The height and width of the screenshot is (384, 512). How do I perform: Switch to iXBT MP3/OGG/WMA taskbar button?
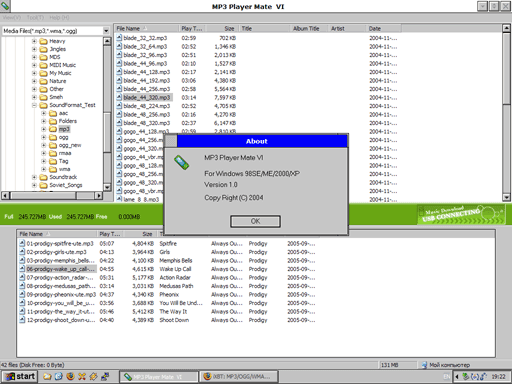click(x=239, y=377)
